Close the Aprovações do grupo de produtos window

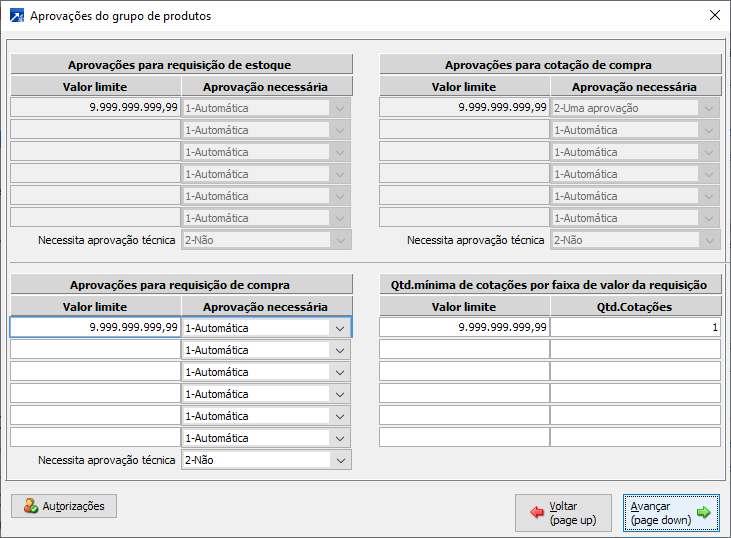point(714,16)
